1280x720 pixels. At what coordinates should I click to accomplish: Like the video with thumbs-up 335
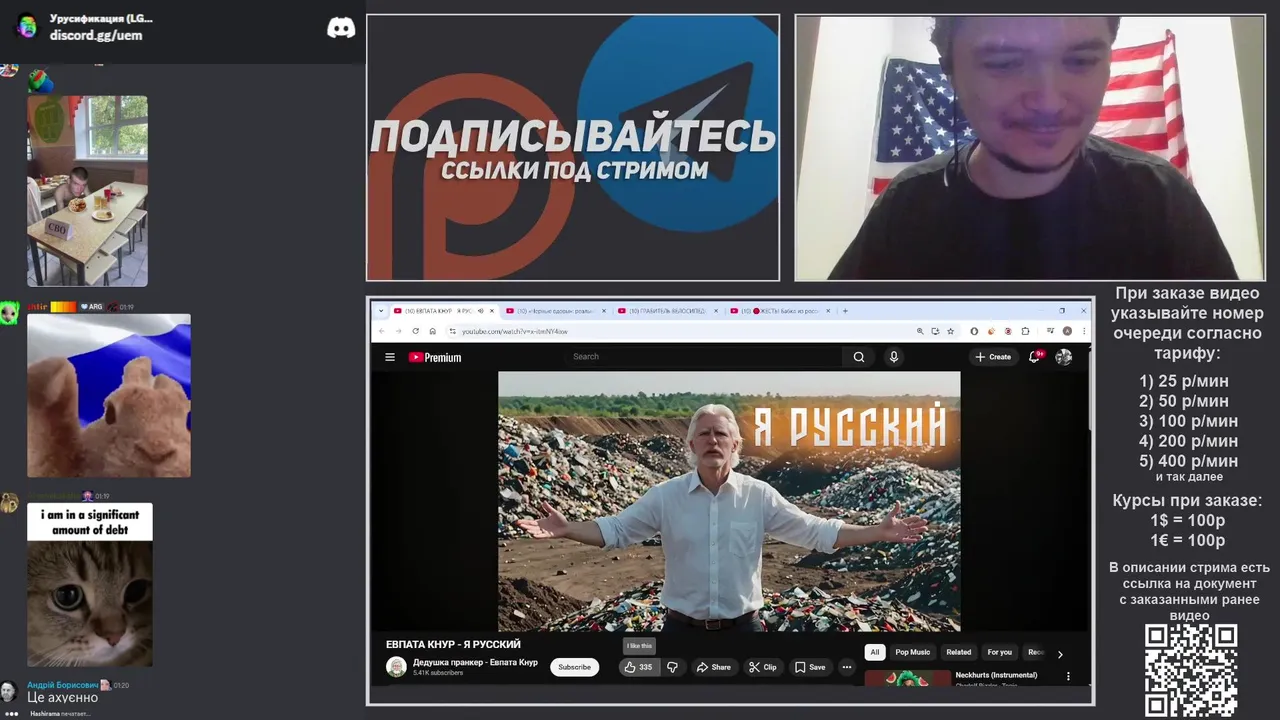coord(639,667)
